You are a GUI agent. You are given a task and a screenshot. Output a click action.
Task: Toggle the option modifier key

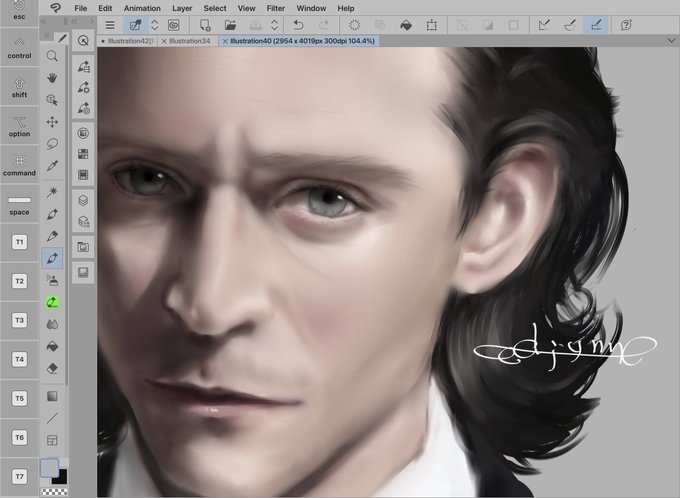tap(20, 126)
